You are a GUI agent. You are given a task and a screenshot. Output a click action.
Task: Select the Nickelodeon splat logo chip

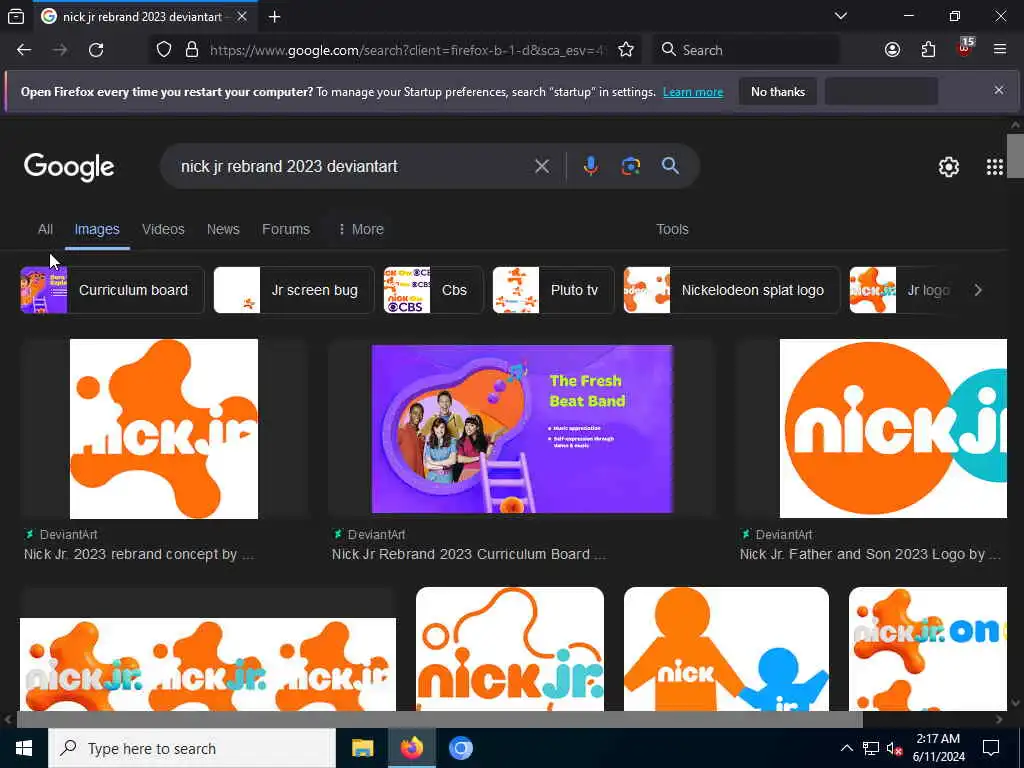coord(731,290)
